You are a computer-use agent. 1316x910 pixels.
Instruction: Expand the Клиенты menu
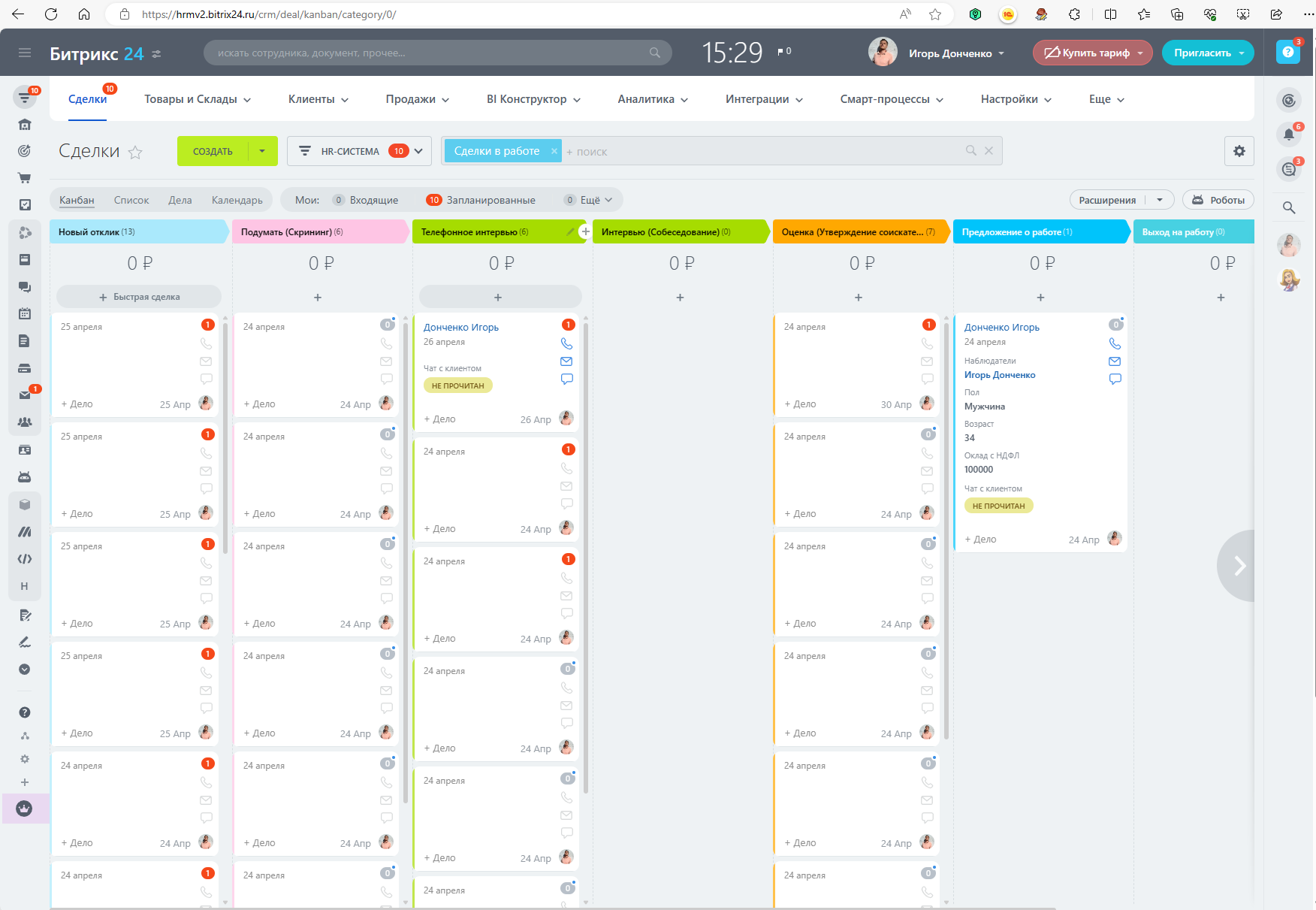click(318, 99)
